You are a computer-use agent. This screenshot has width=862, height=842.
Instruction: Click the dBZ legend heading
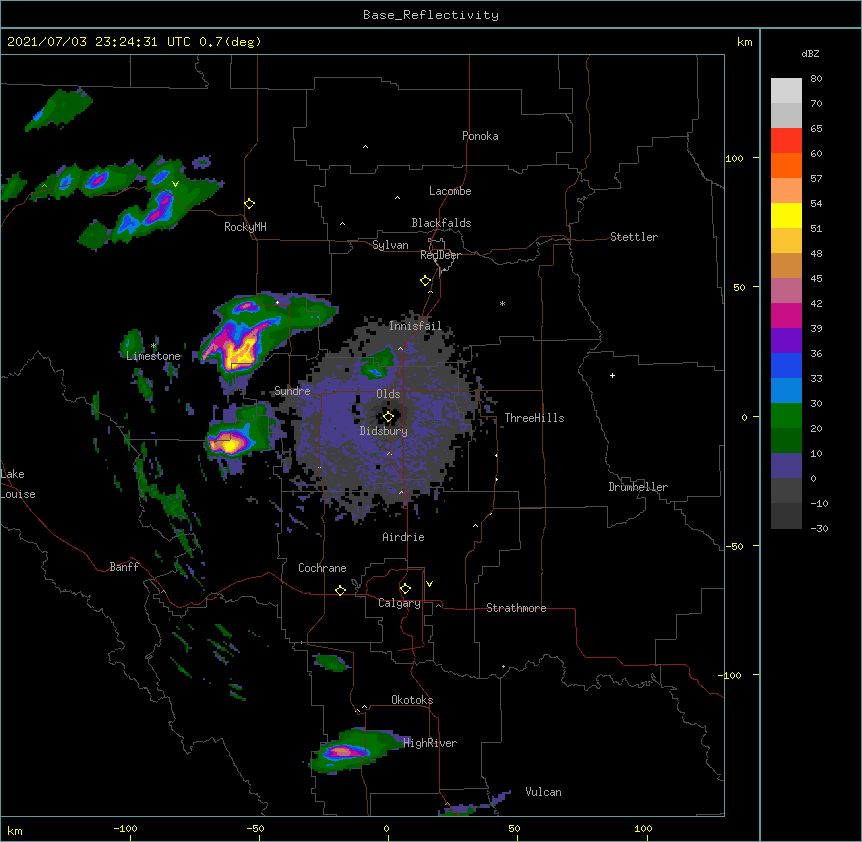(810, 53)
